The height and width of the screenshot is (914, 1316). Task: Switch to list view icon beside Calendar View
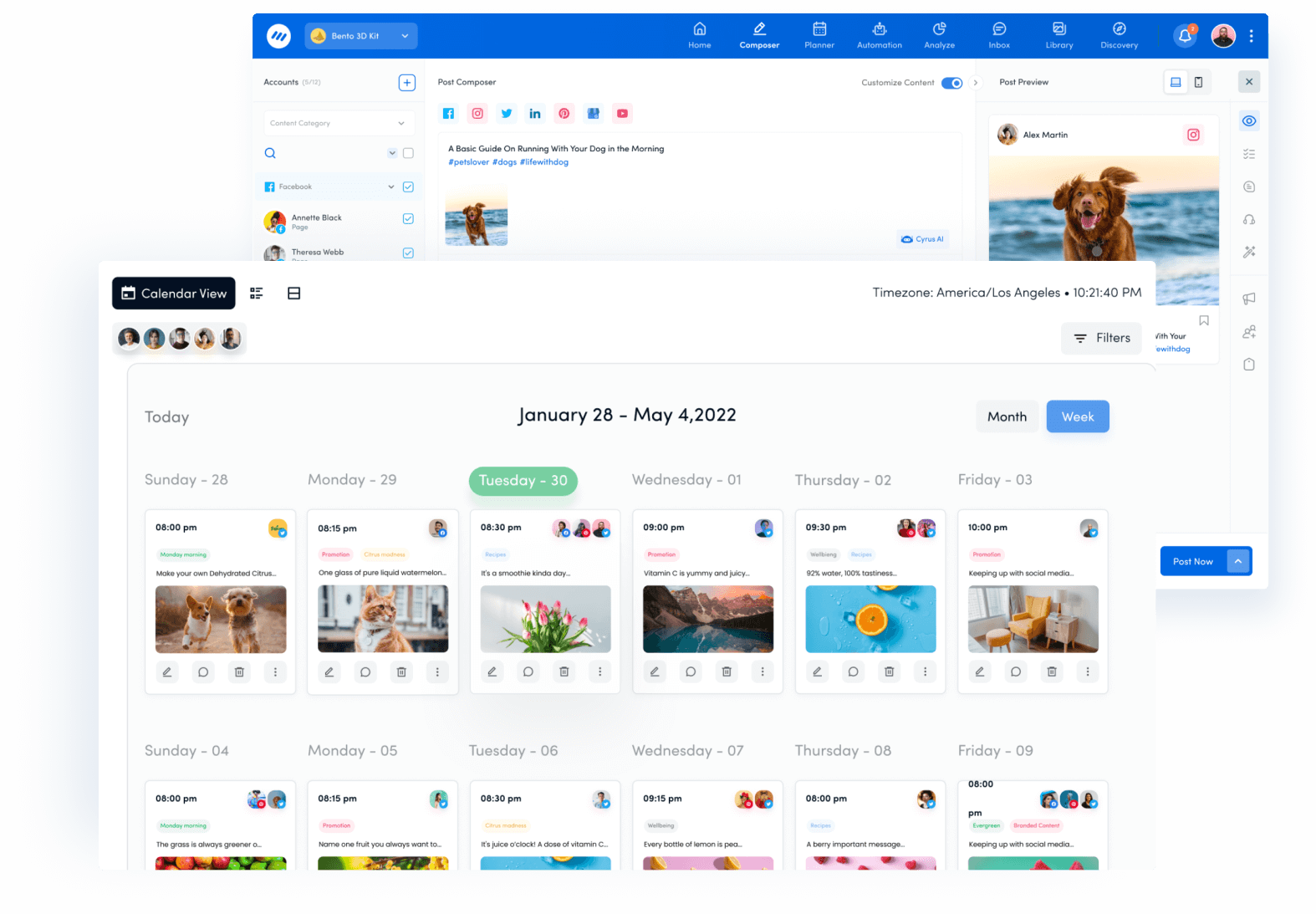click(257, 294)
